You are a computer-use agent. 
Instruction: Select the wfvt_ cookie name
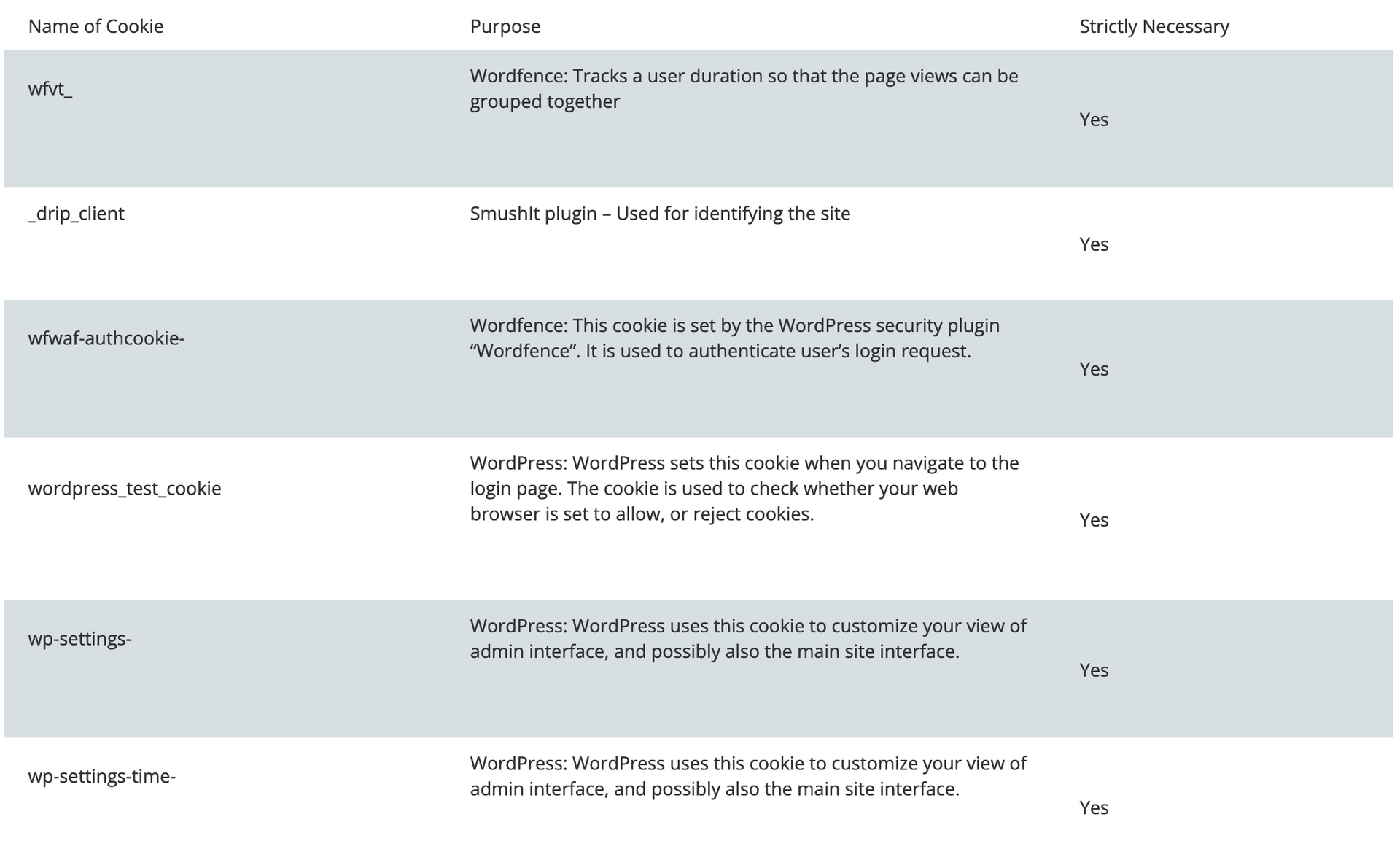[50, 89]
